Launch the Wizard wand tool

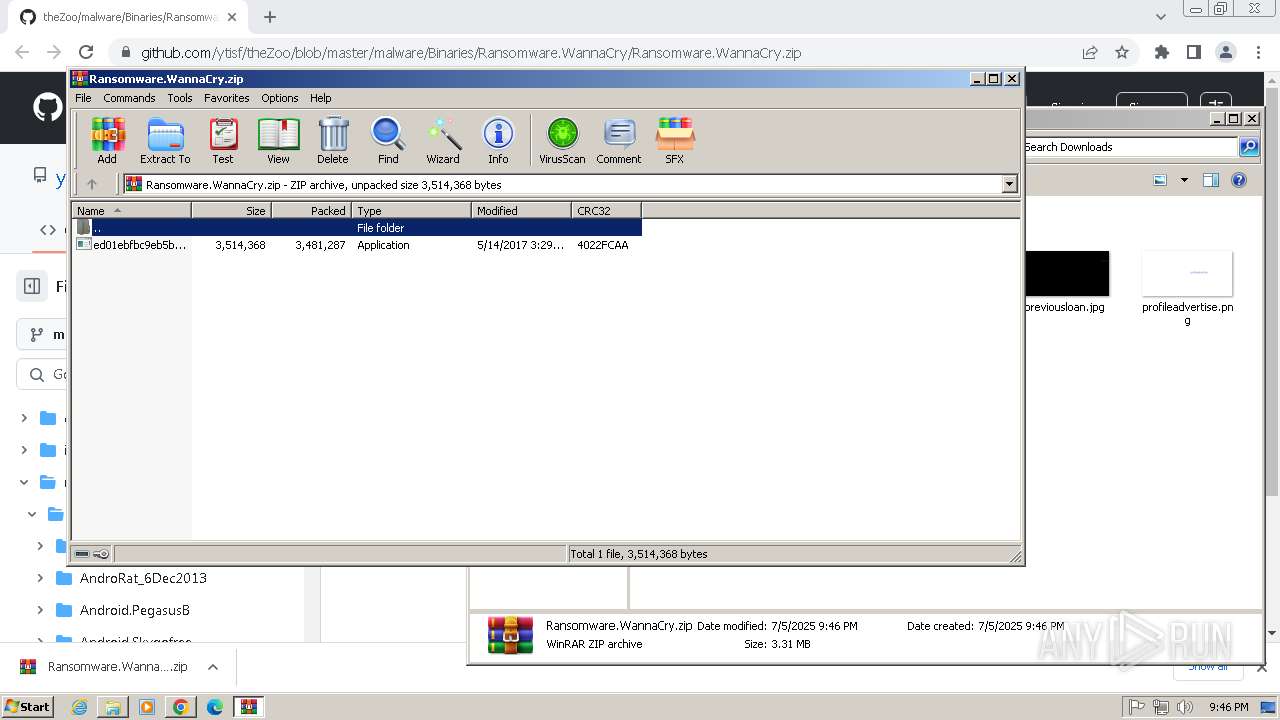(443, 140)
